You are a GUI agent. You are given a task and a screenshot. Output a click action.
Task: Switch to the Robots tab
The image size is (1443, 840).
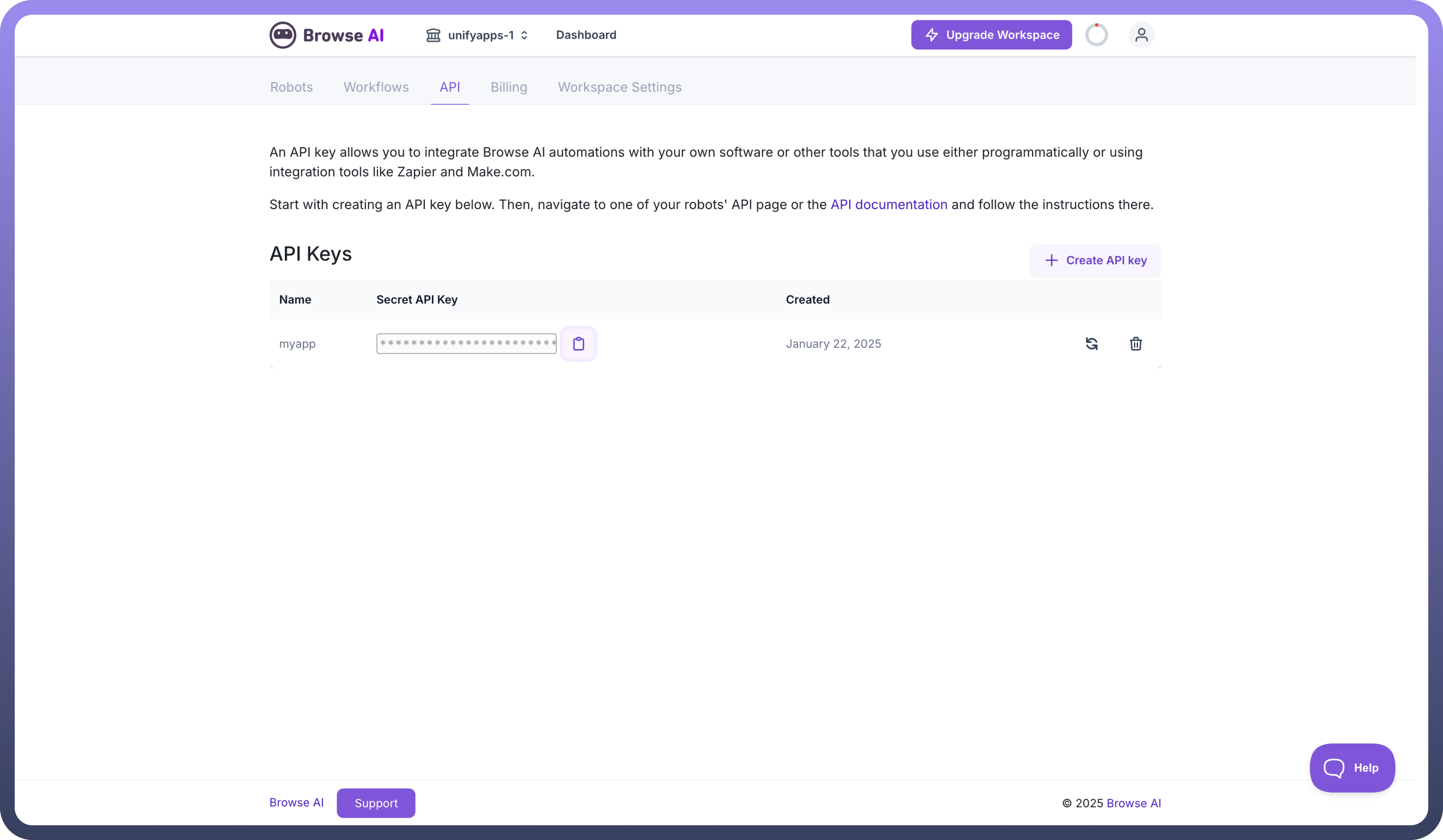[x=292, y=87]
